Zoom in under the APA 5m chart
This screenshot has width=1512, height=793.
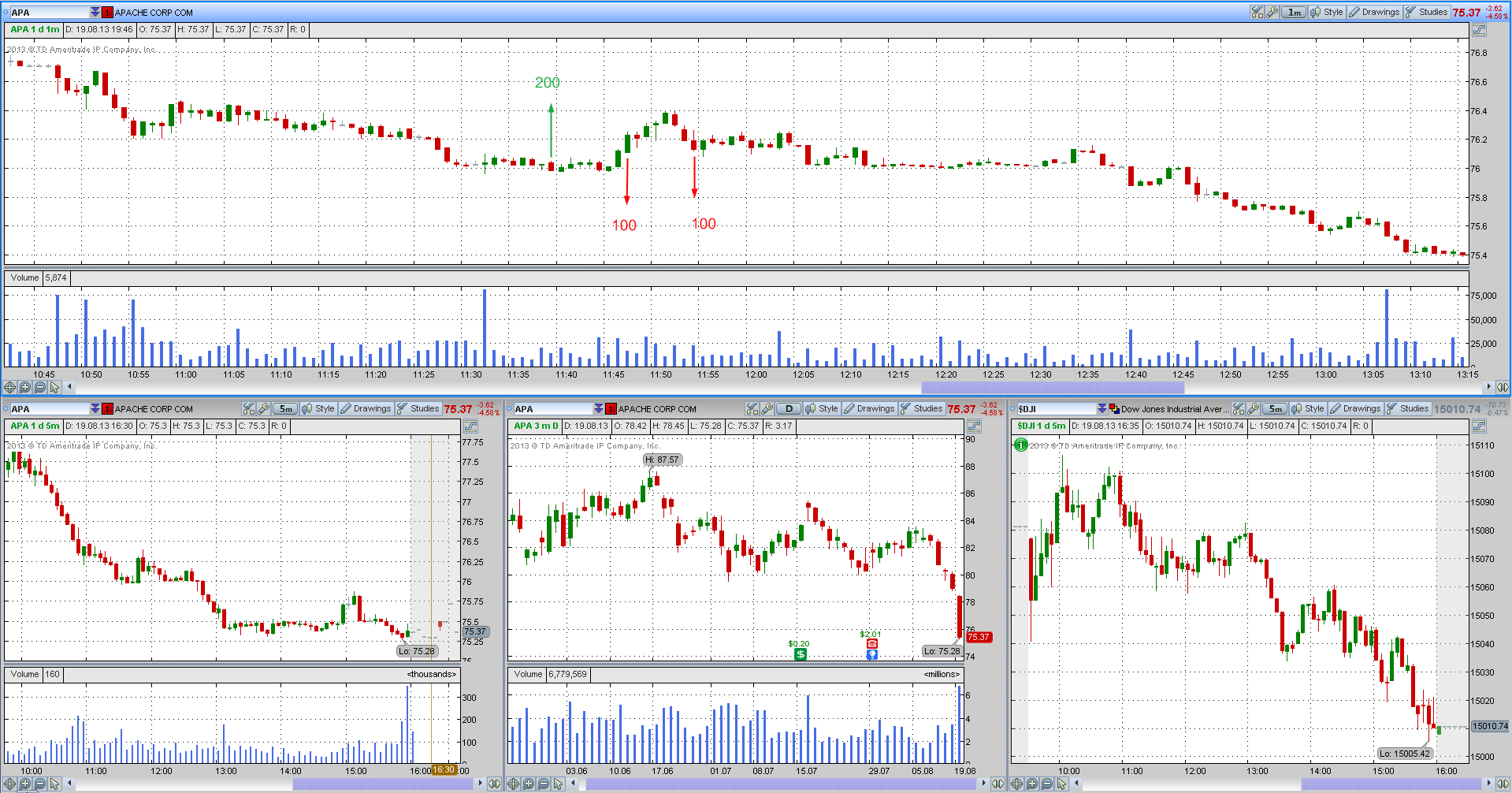pyautogui.click(x=24, y=784)
